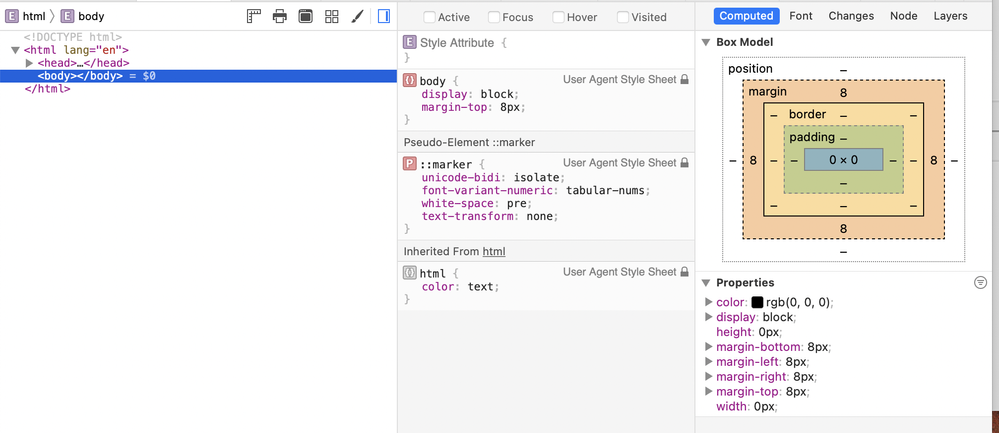Click the filter icon in the Properties header
Image resolution: width=999 pixels, height=433 pixels.
[x=980, y=283]
